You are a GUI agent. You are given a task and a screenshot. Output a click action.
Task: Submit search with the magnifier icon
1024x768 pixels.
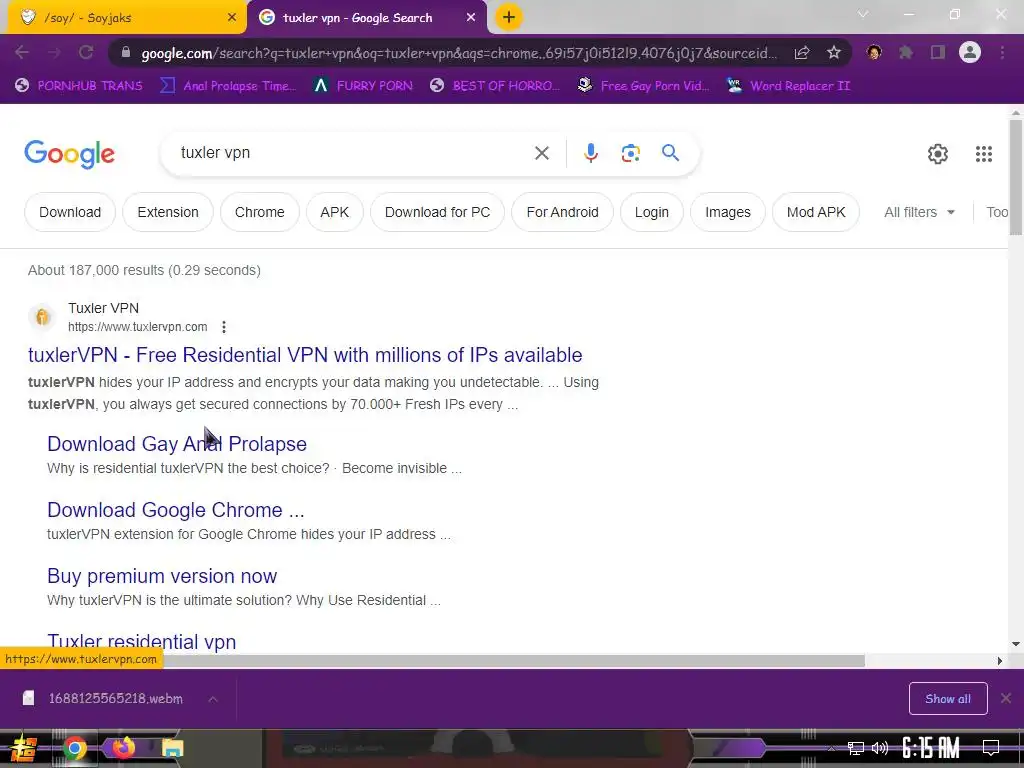670,153
